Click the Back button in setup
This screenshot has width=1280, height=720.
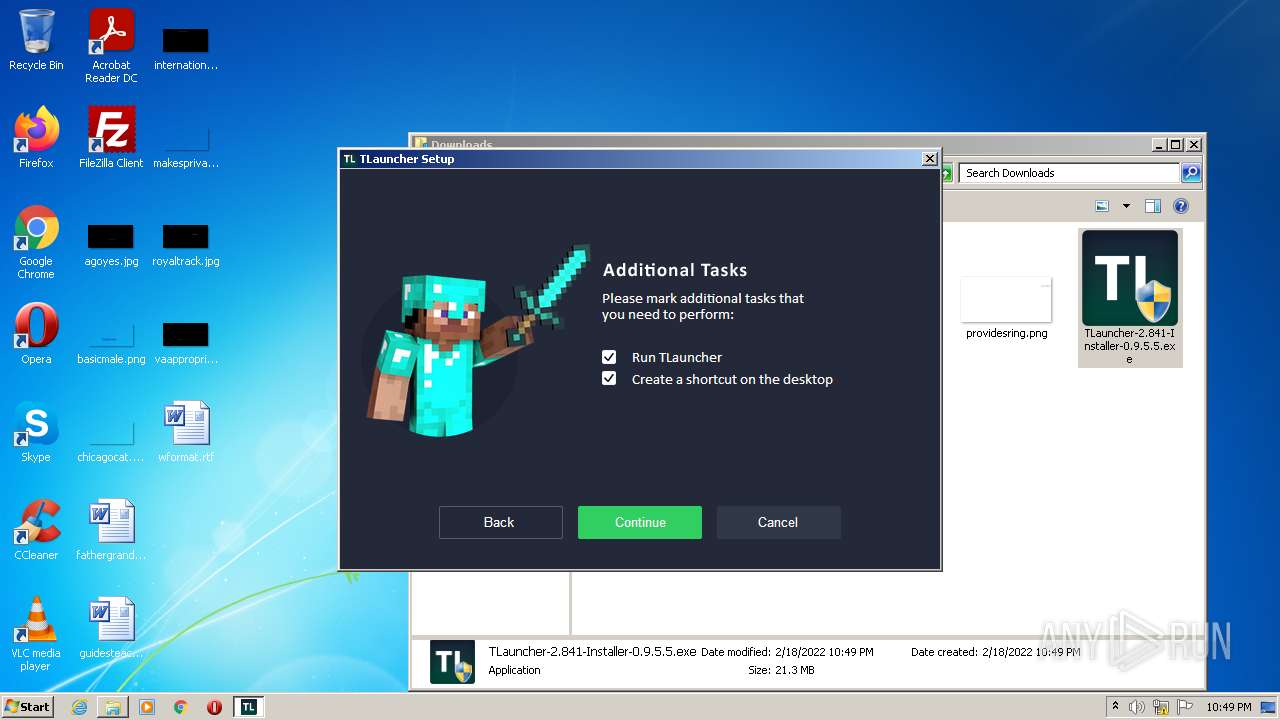click(x=500, y=522)
